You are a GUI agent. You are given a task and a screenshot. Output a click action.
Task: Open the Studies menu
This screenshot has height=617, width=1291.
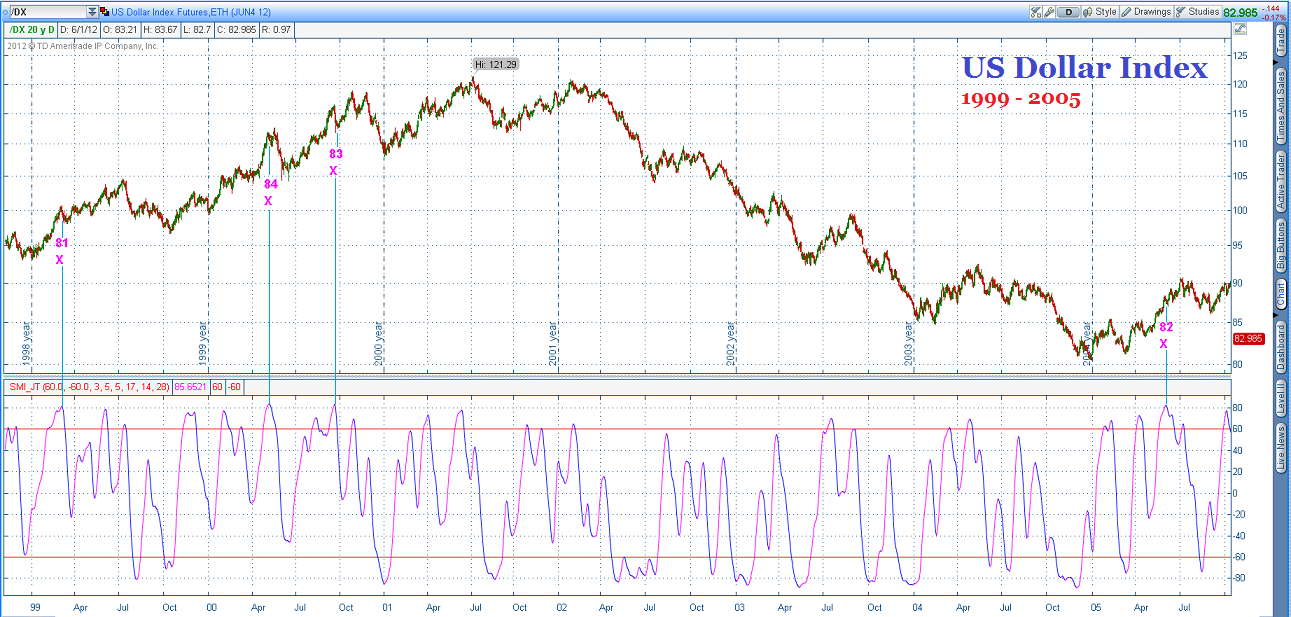coord(1197,12)
